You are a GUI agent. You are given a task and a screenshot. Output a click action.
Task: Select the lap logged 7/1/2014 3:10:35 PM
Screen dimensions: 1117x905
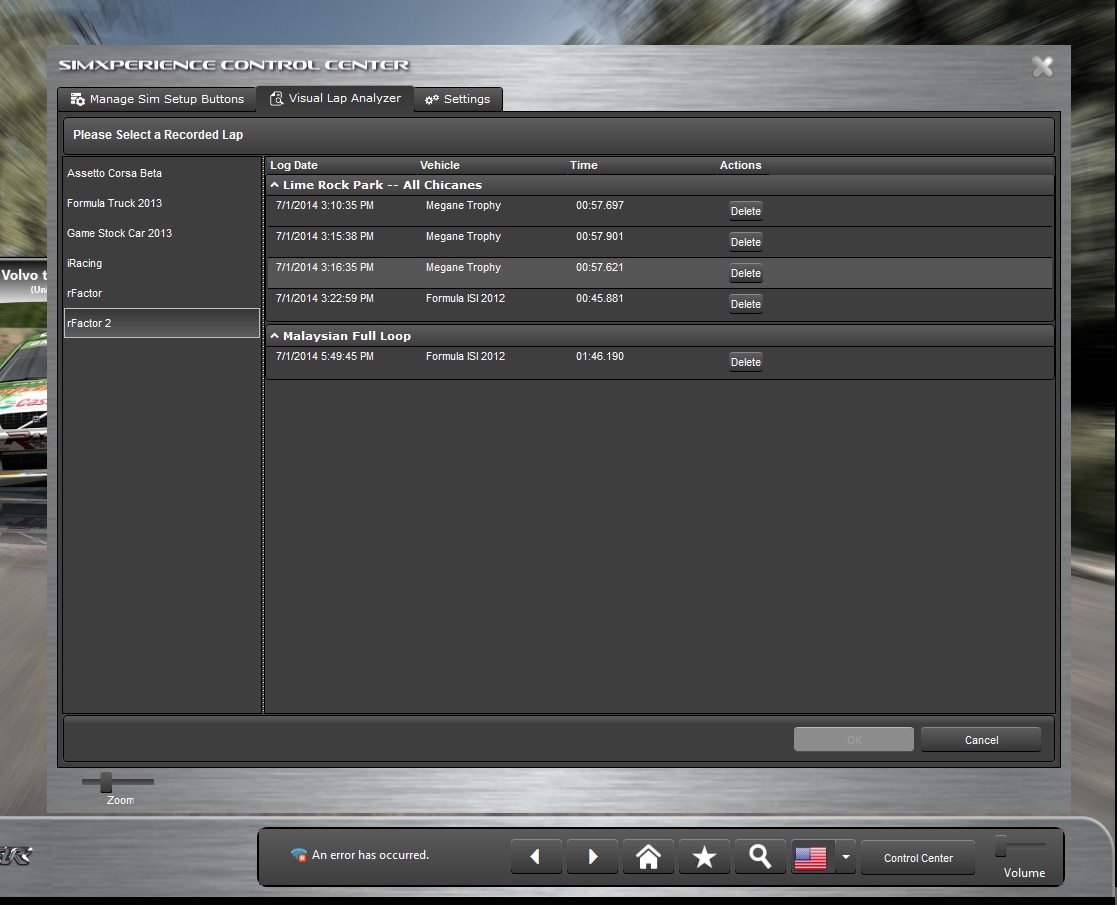point(660,212)
